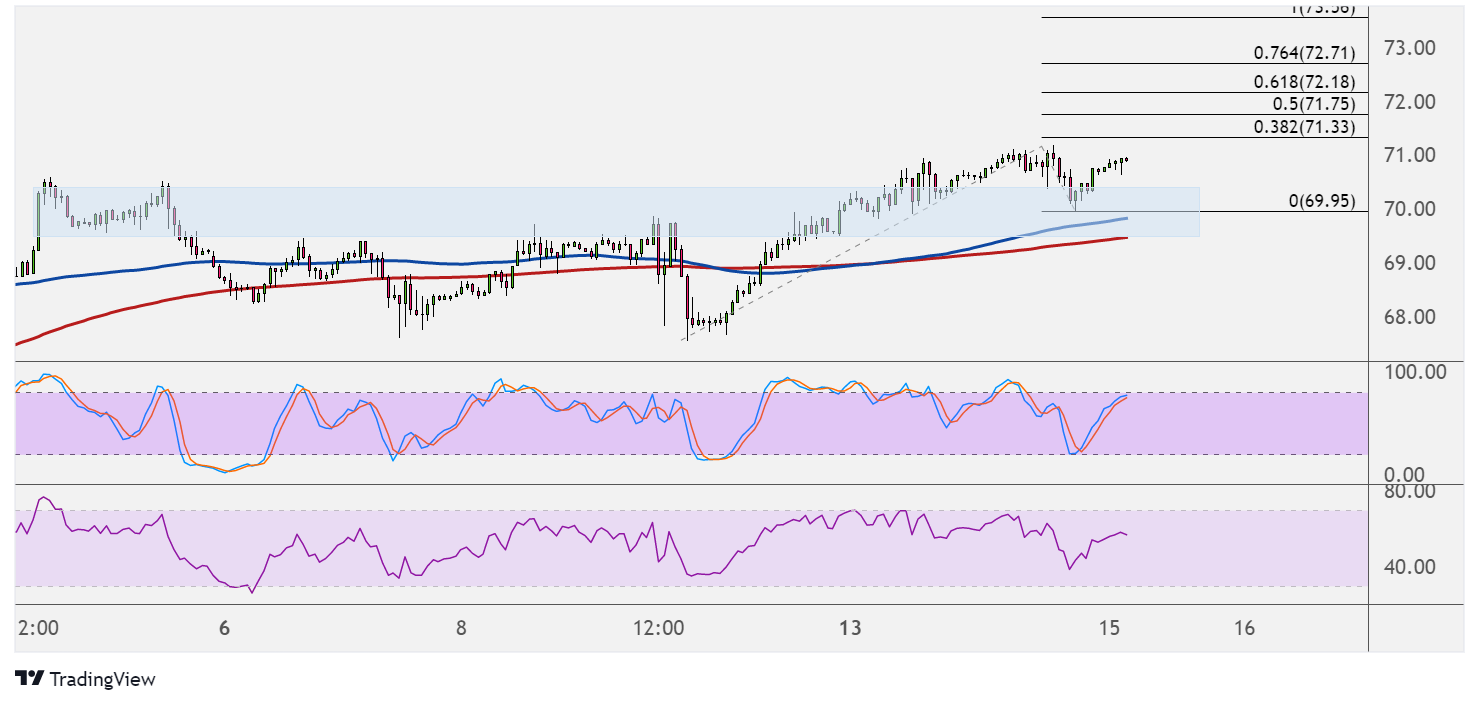The width and height of the screenshot is (1479, 705).
Task: Select the 0.382(71.33) Fibonacci level label
Action: click(x=1304, y=127)
